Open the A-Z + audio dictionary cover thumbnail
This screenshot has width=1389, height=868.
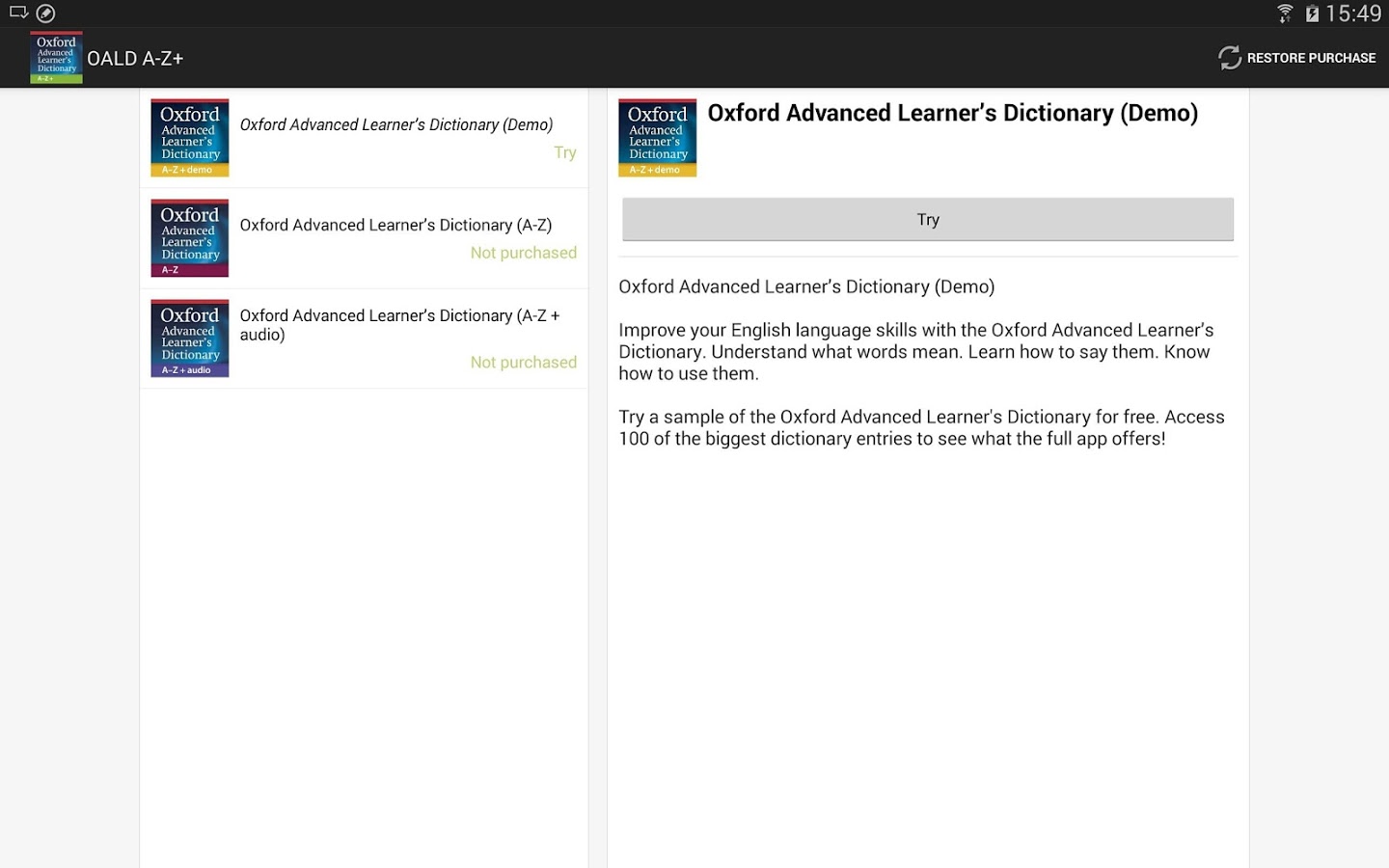190,339
